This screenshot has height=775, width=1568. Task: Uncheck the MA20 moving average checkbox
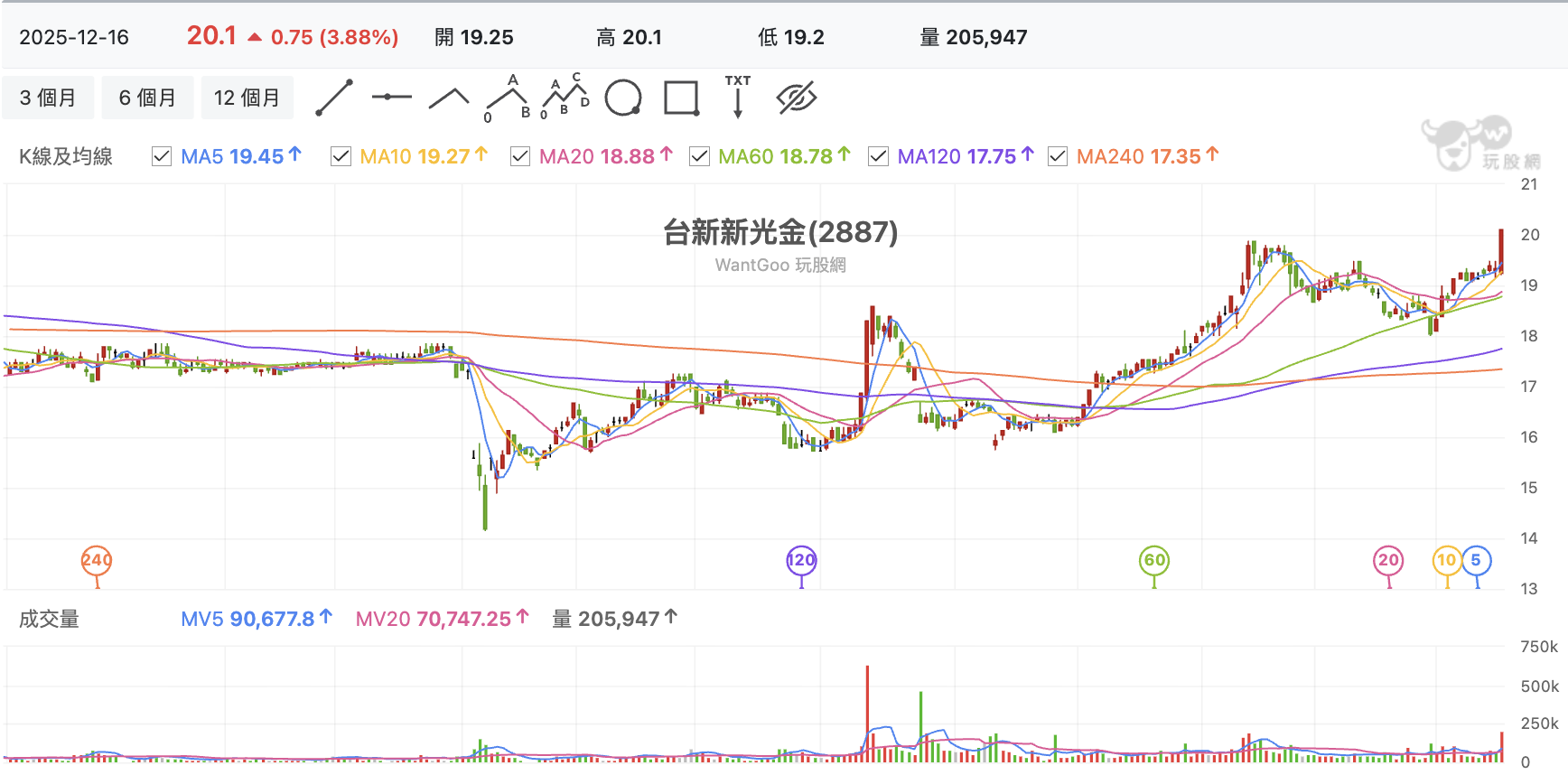[x=520, y=156]
